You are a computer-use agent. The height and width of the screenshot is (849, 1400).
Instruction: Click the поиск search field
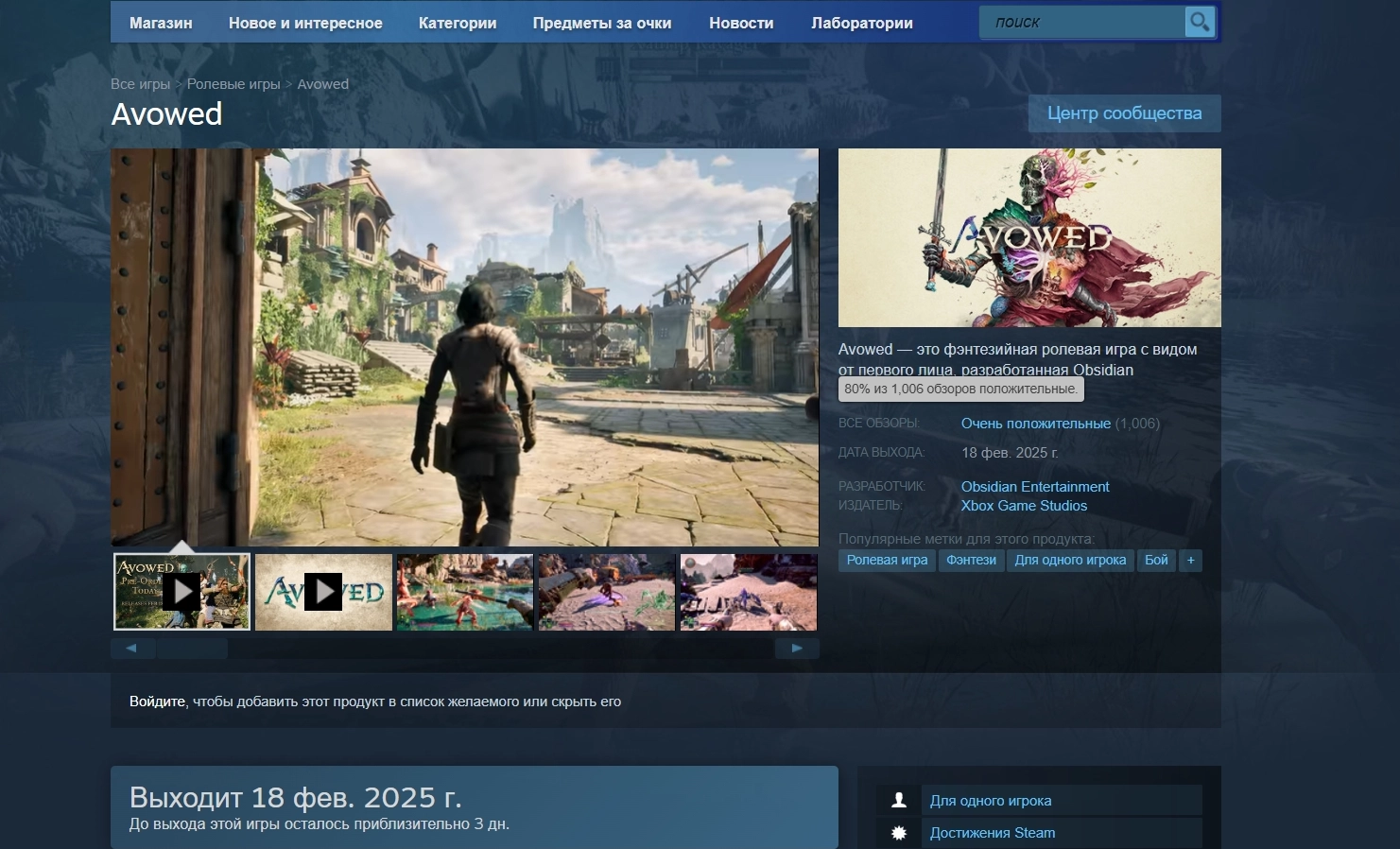(x=1082, y=23)
